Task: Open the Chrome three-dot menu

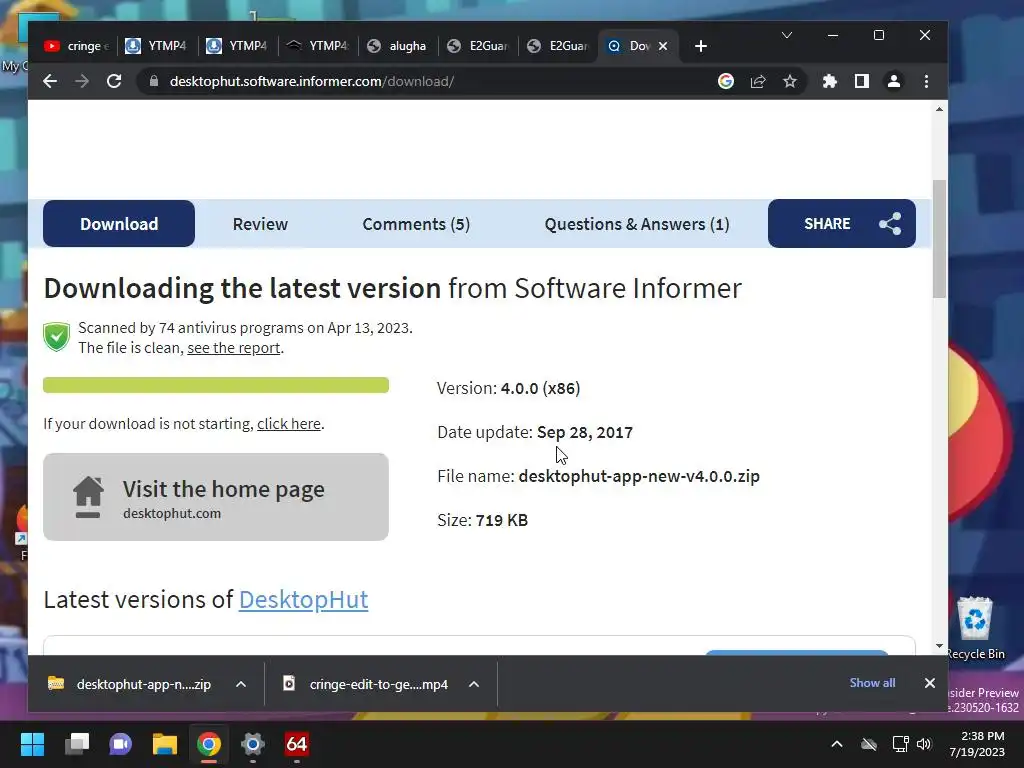Action: click(x=926, y=82)
